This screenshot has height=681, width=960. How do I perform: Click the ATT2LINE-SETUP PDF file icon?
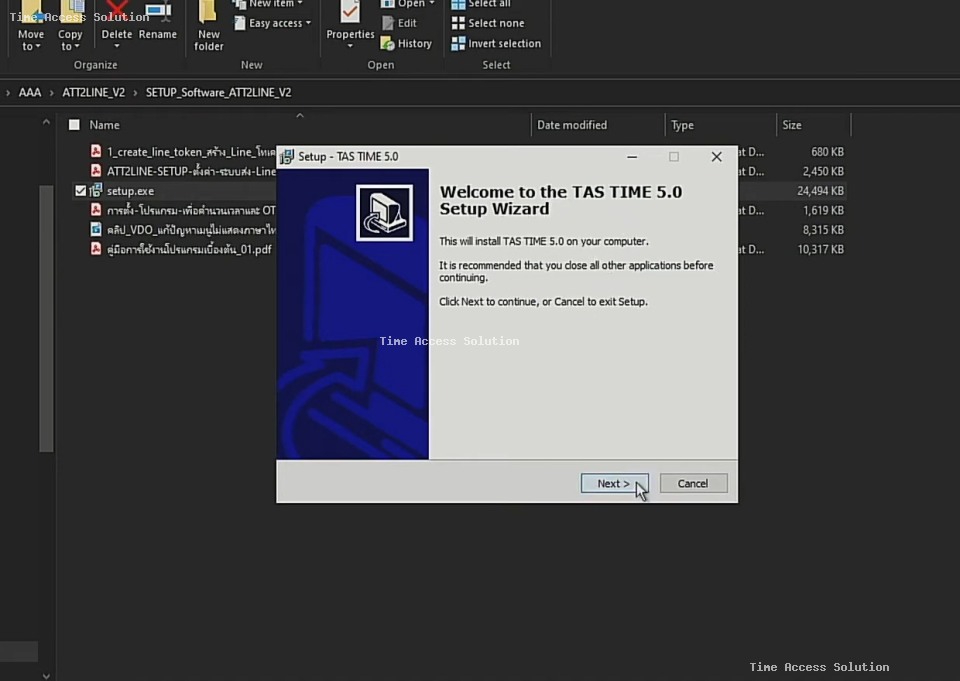[96, 171]
